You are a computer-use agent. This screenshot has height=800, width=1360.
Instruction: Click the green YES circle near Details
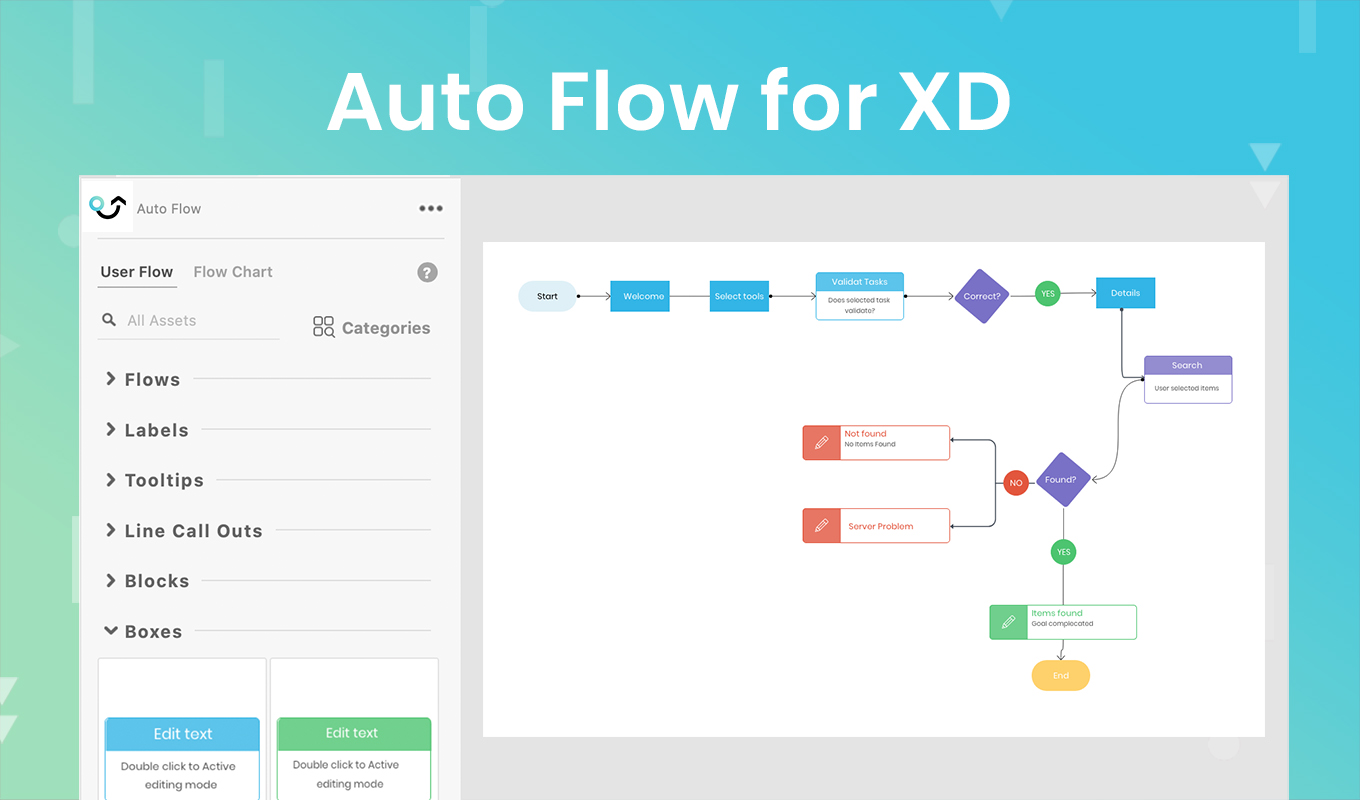(x=1048, y=294)
